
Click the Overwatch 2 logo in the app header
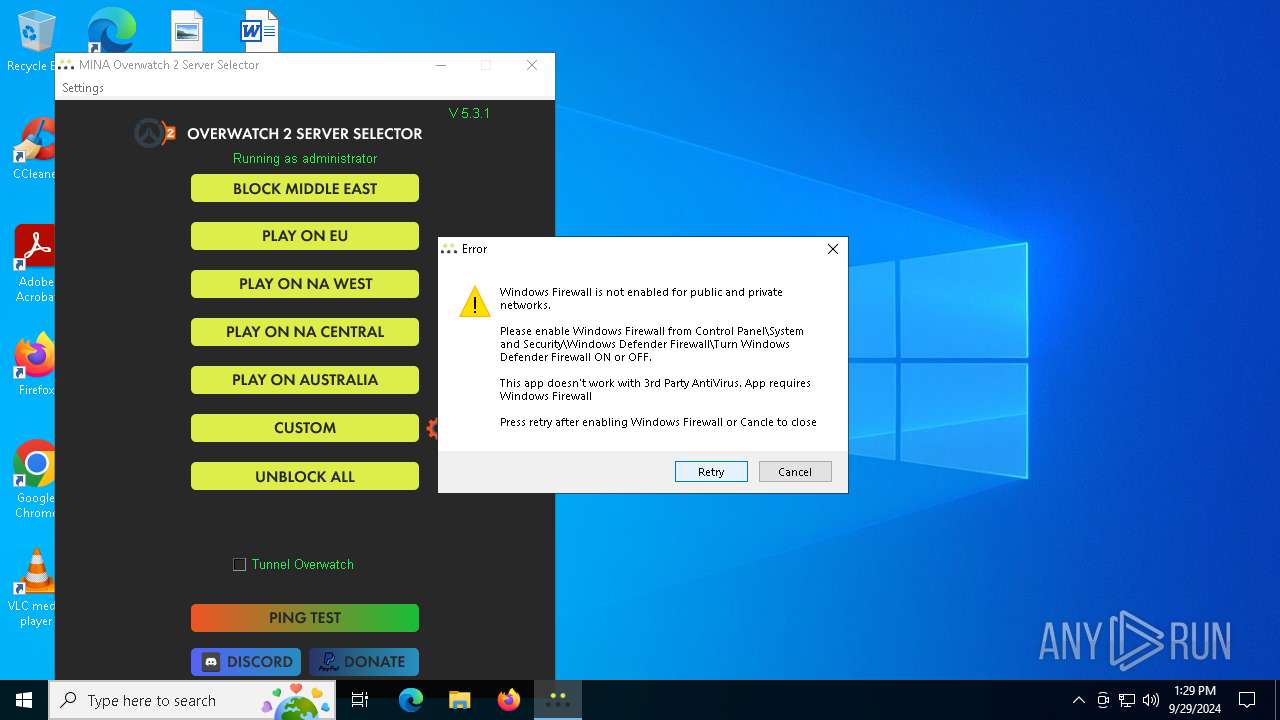tap(155, 133)
